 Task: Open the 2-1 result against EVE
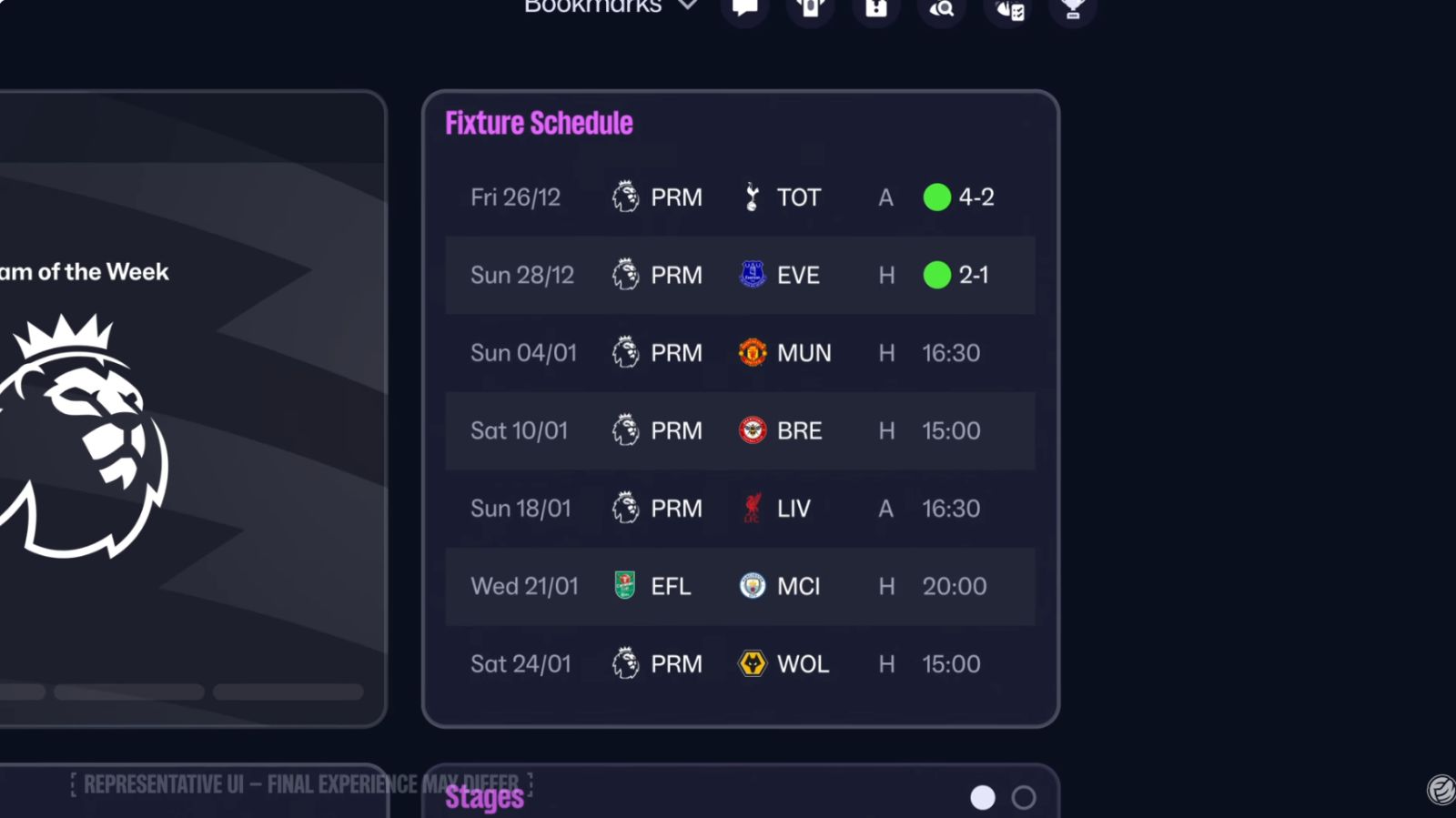click(x=973, y=275)
